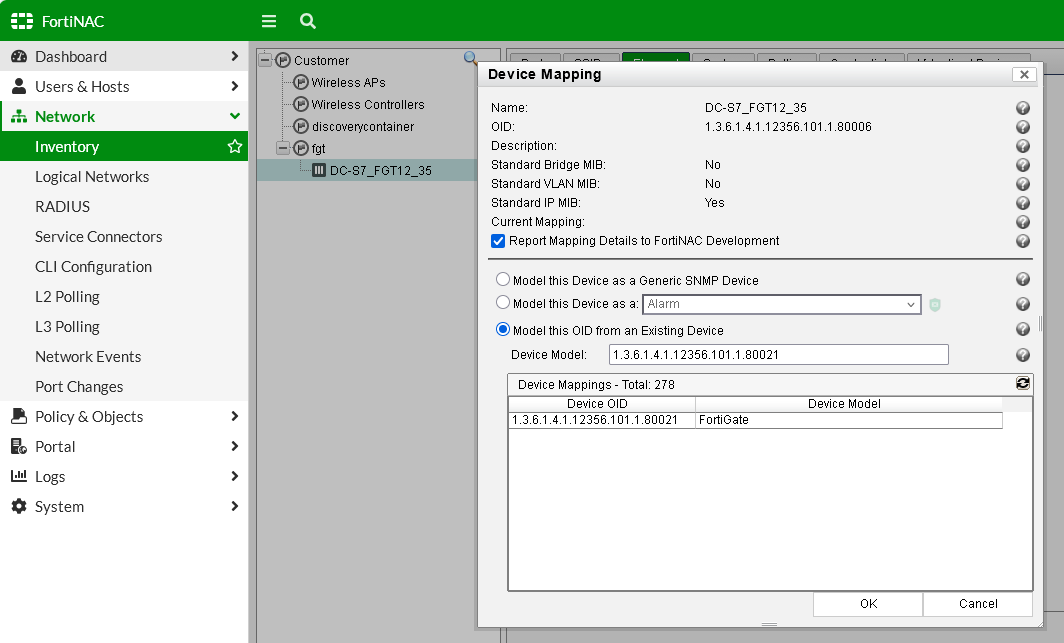This screenshot has width=1064, height=643.
Task: Open help for Model this Device as a
Action: pyautogui.click(x=1023, y=304)
